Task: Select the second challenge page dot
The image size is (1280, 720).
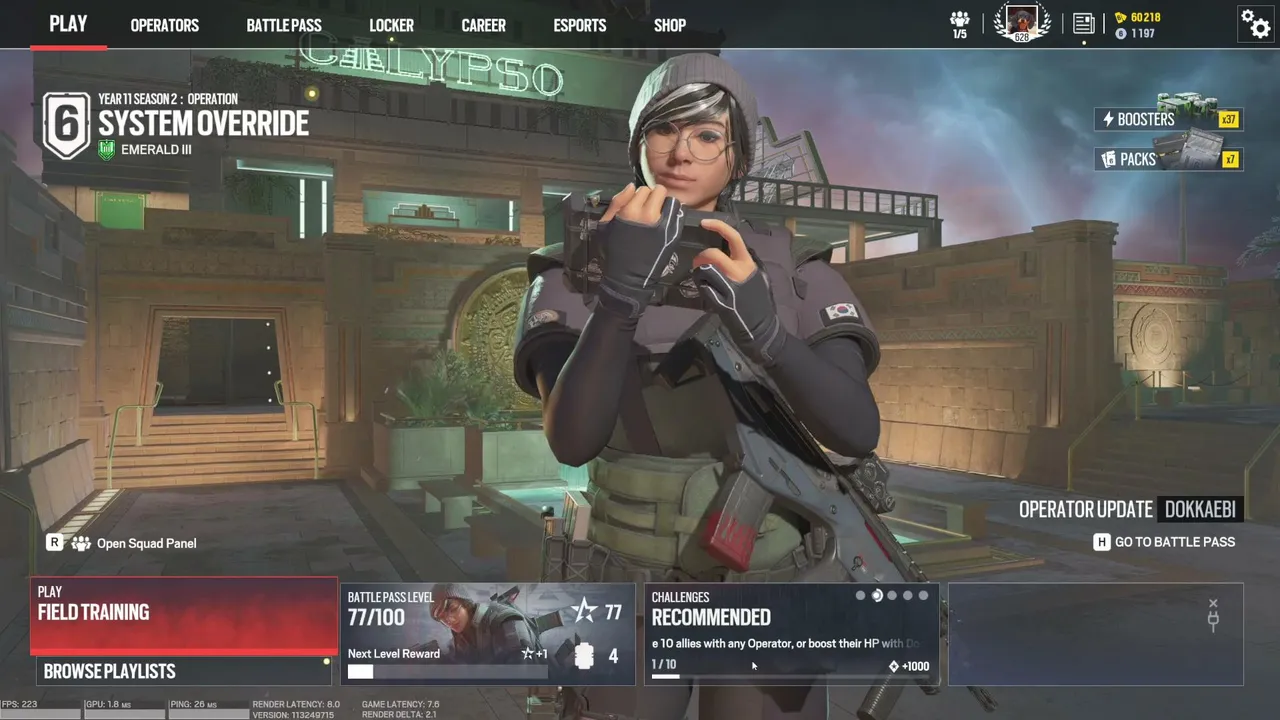Action: pos(877,595)
